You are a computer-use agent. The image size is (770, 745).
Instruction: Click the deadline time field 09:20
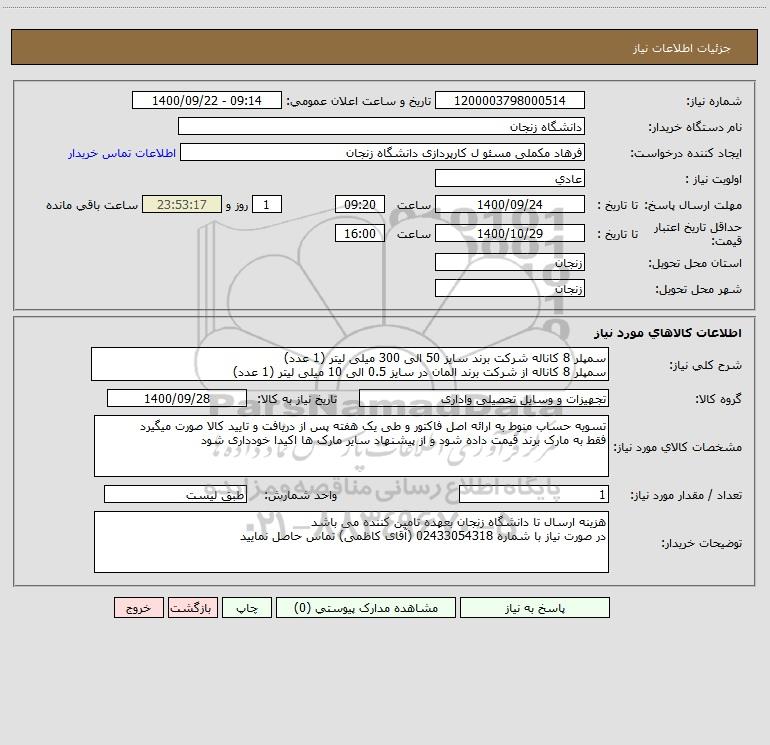point(359,204)
